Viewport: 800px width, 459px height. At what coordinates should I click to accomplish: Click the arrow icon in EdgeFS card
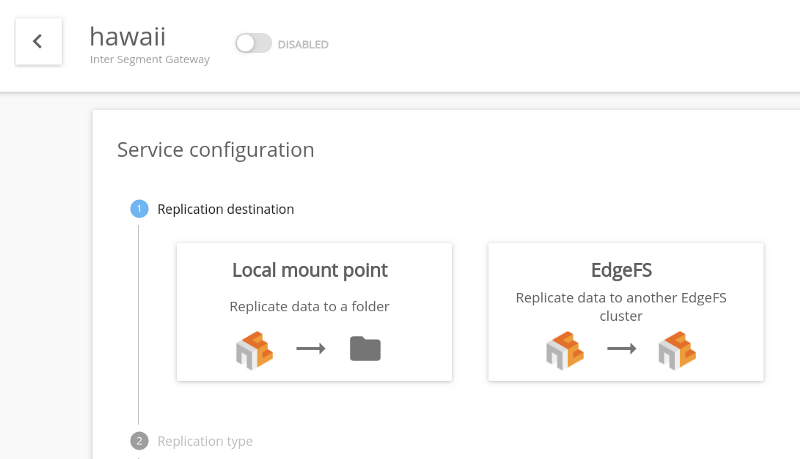622,349
